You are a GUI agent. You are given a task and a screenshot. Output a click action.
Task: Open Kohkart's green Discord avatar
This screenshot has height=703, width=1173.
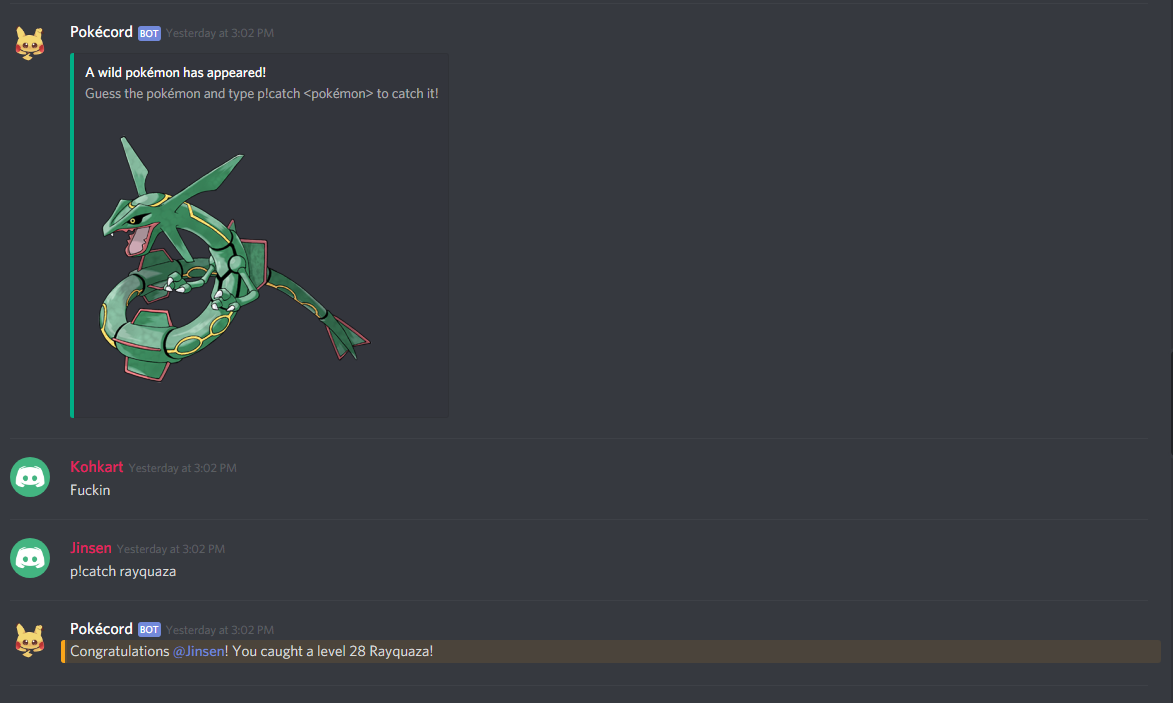tap(30, 477)
